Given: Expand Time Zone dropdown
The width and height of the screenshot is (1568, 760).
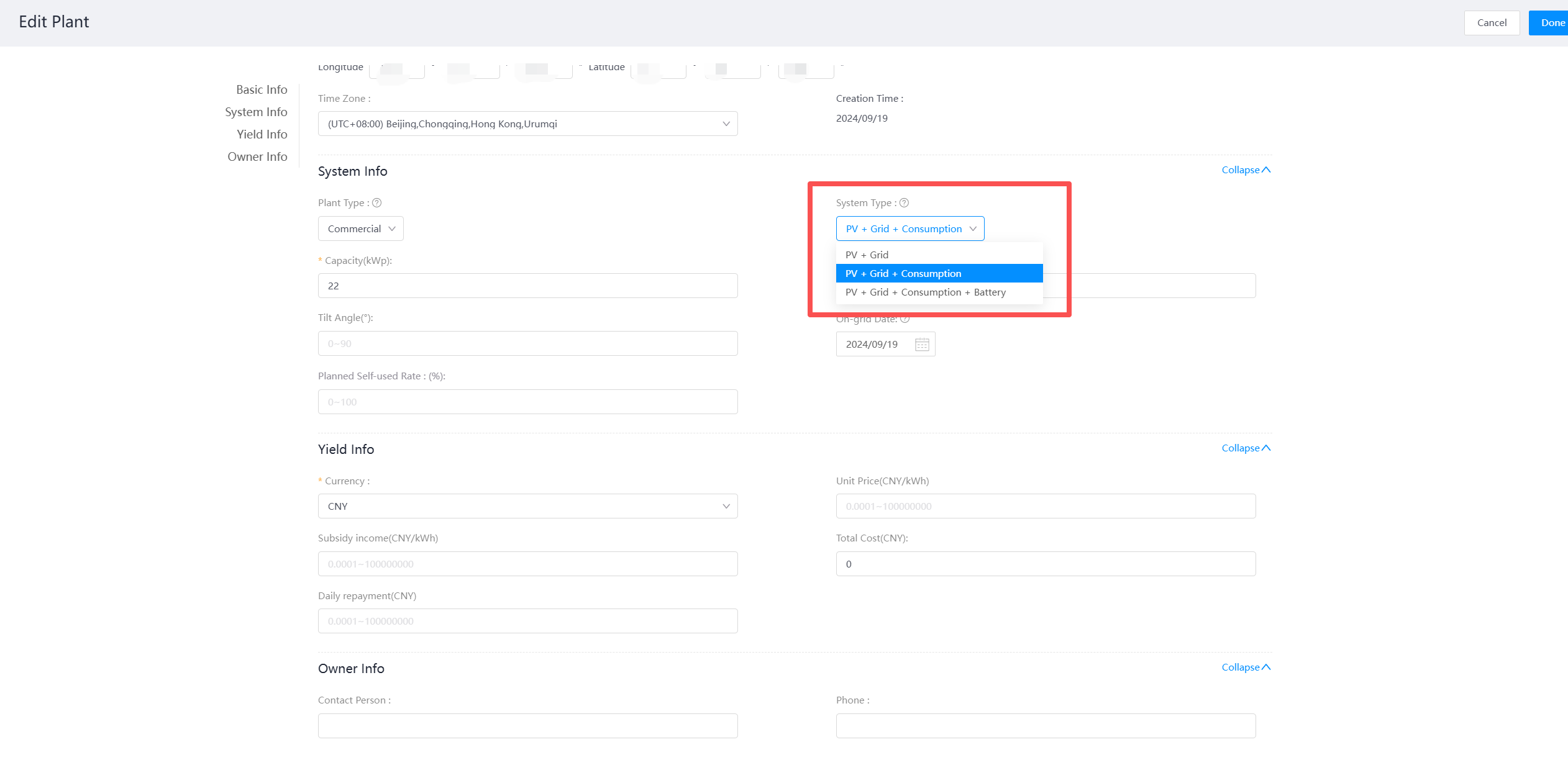Looking at the screenshot, I should click(527, 124).
